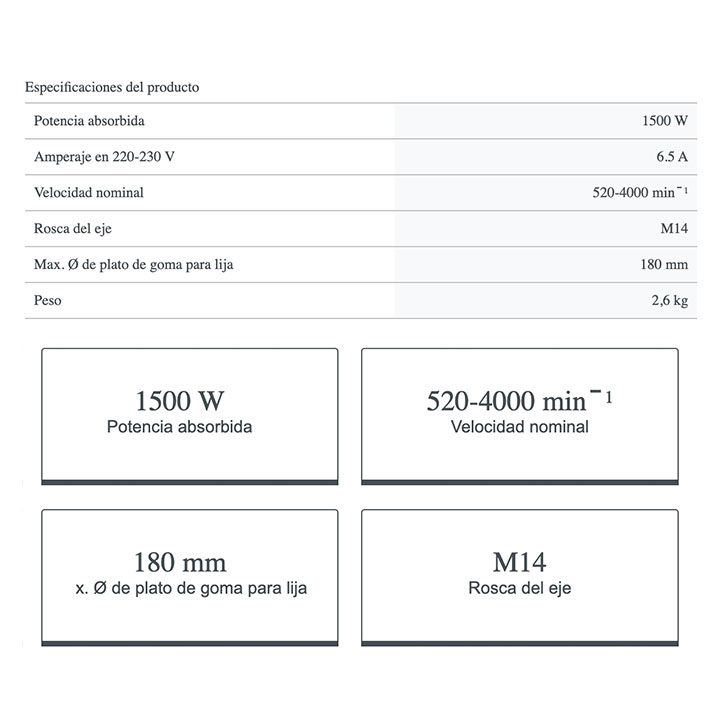The width and height of the screenshot is (720, 720).
Task: Click the large M14 card heading
Action: coord(519,562)
